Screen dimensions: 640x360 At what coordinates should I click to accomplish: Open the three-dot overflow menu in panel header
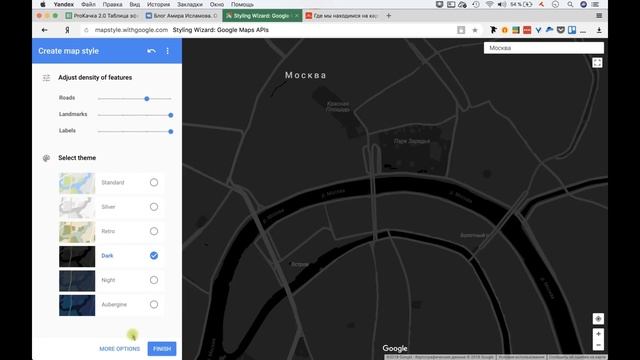click(167, 51)
